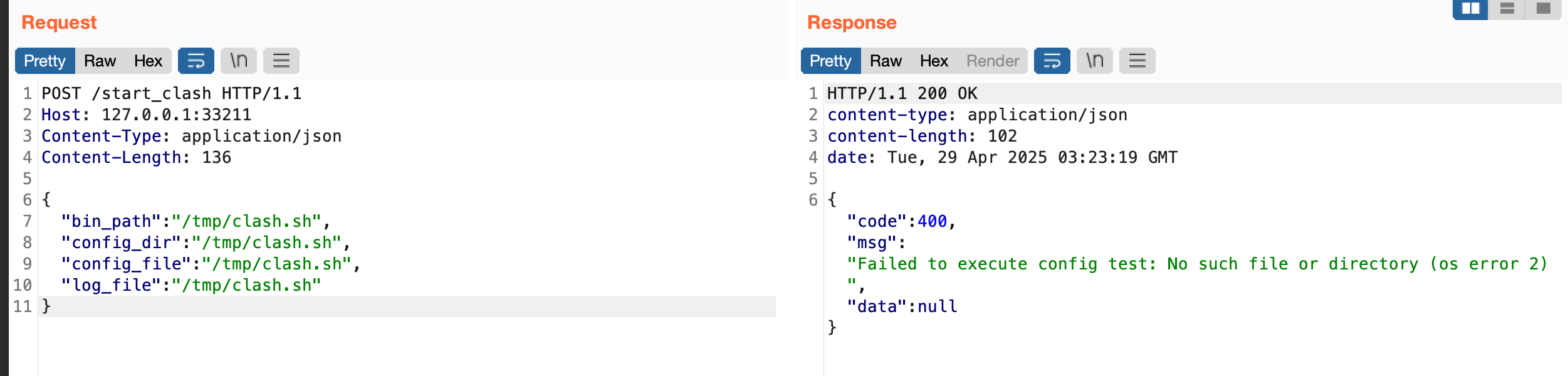Switch Response view to Raw tab
Image resolution: width=1568 pixels, height=376 pixels.
click(886, 61)
